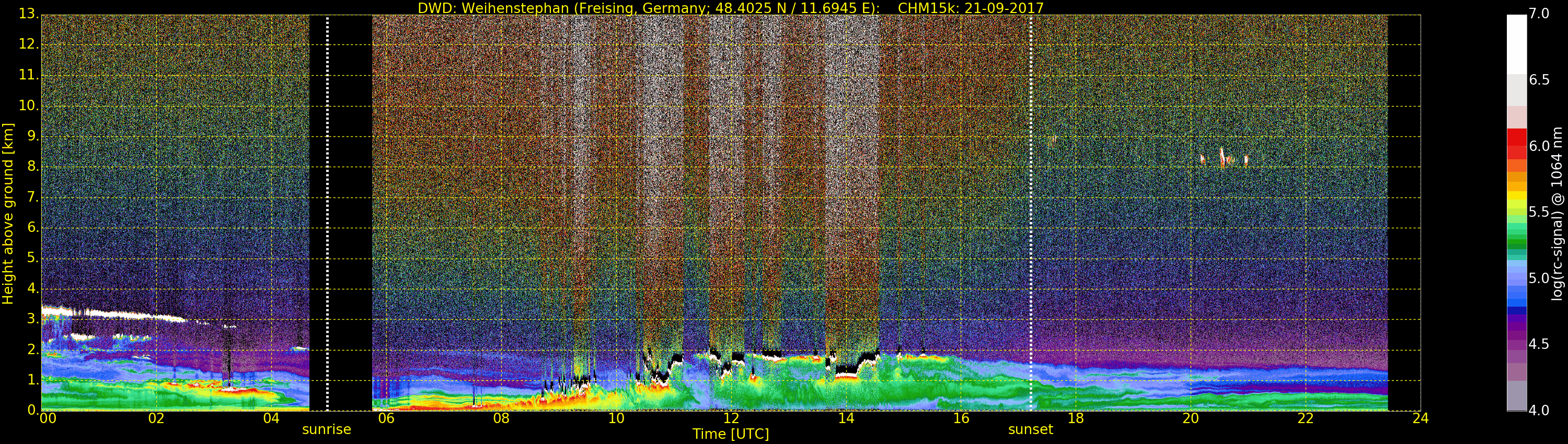Screen dimensions: 1568x444
Task: Click the 'sunrise' label below the time axis
Action: (327, 429)
